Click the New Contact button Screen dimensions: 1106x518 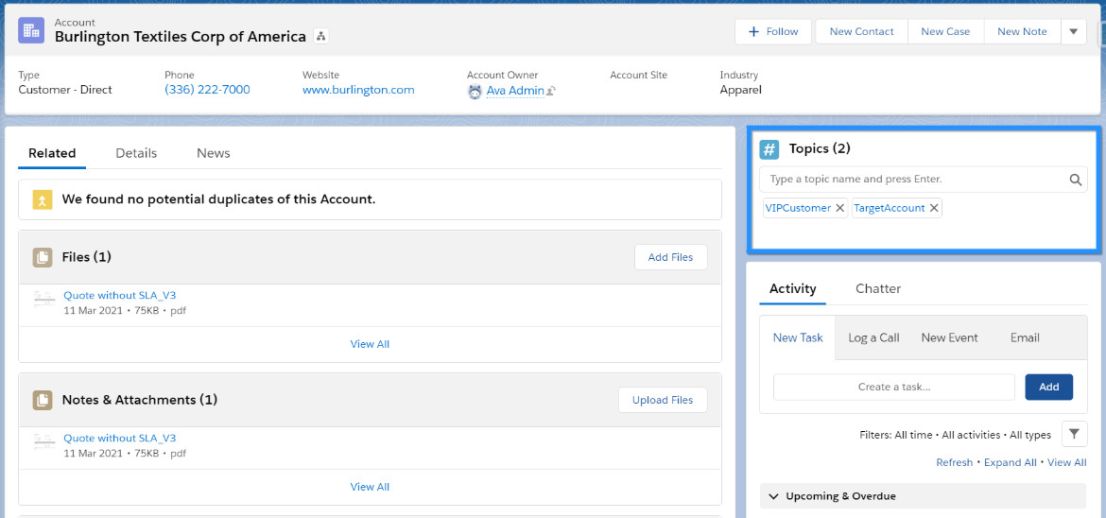pyautogui.click(x=861, y=32)
